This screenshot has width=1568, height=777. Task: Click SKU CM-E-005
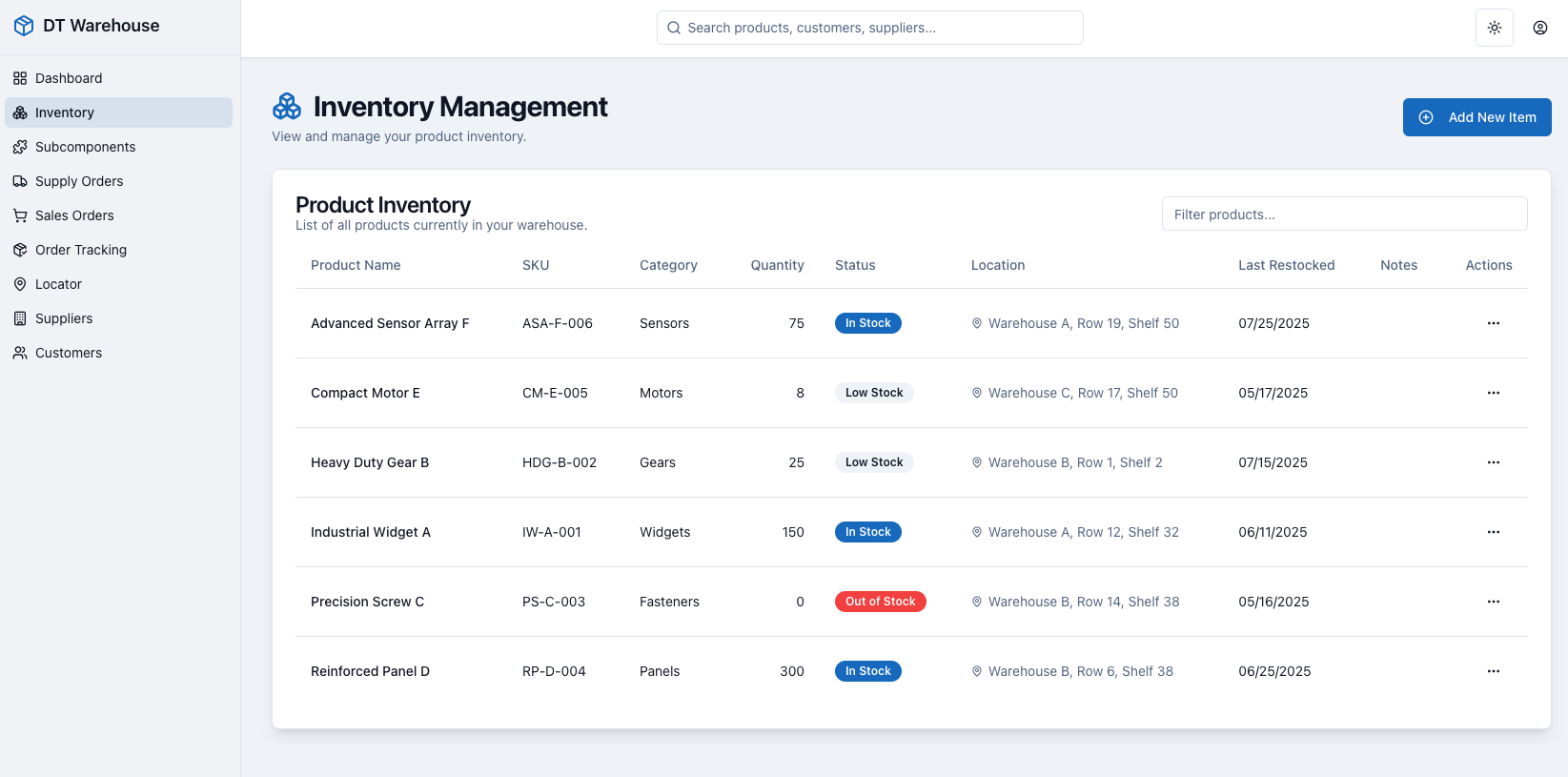[x=555, y=393]
